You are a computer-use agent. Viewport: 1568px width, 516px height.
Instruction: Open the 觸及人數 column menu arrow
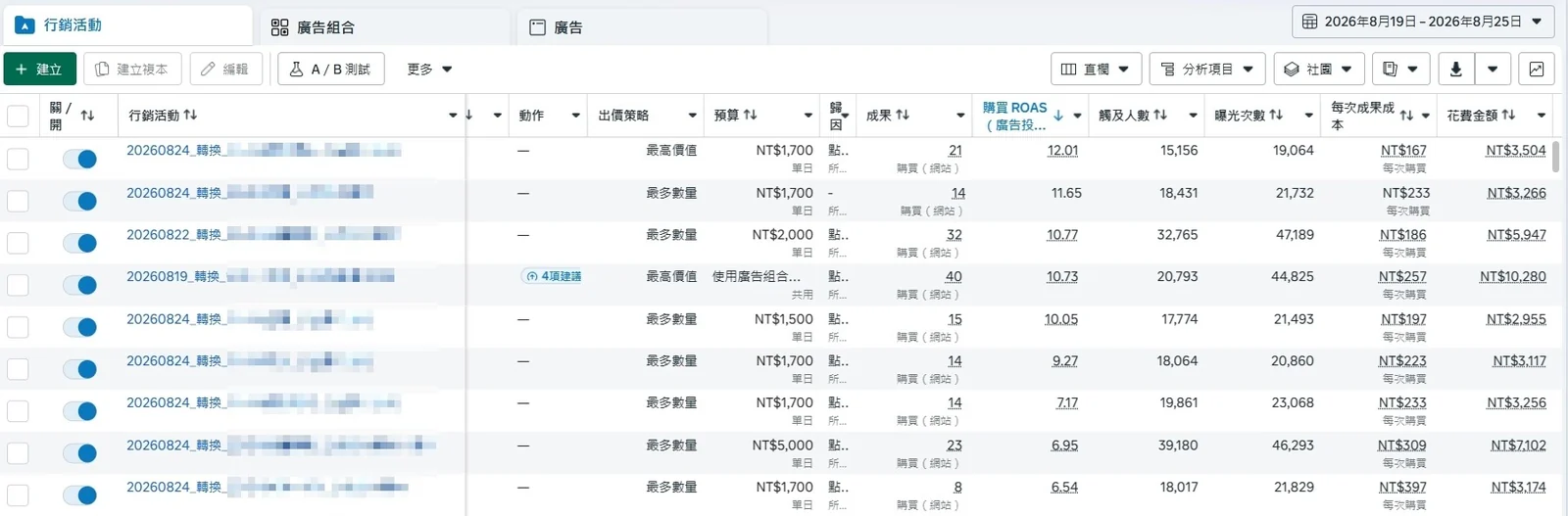pyautogui.click(x=1193, y=116)
